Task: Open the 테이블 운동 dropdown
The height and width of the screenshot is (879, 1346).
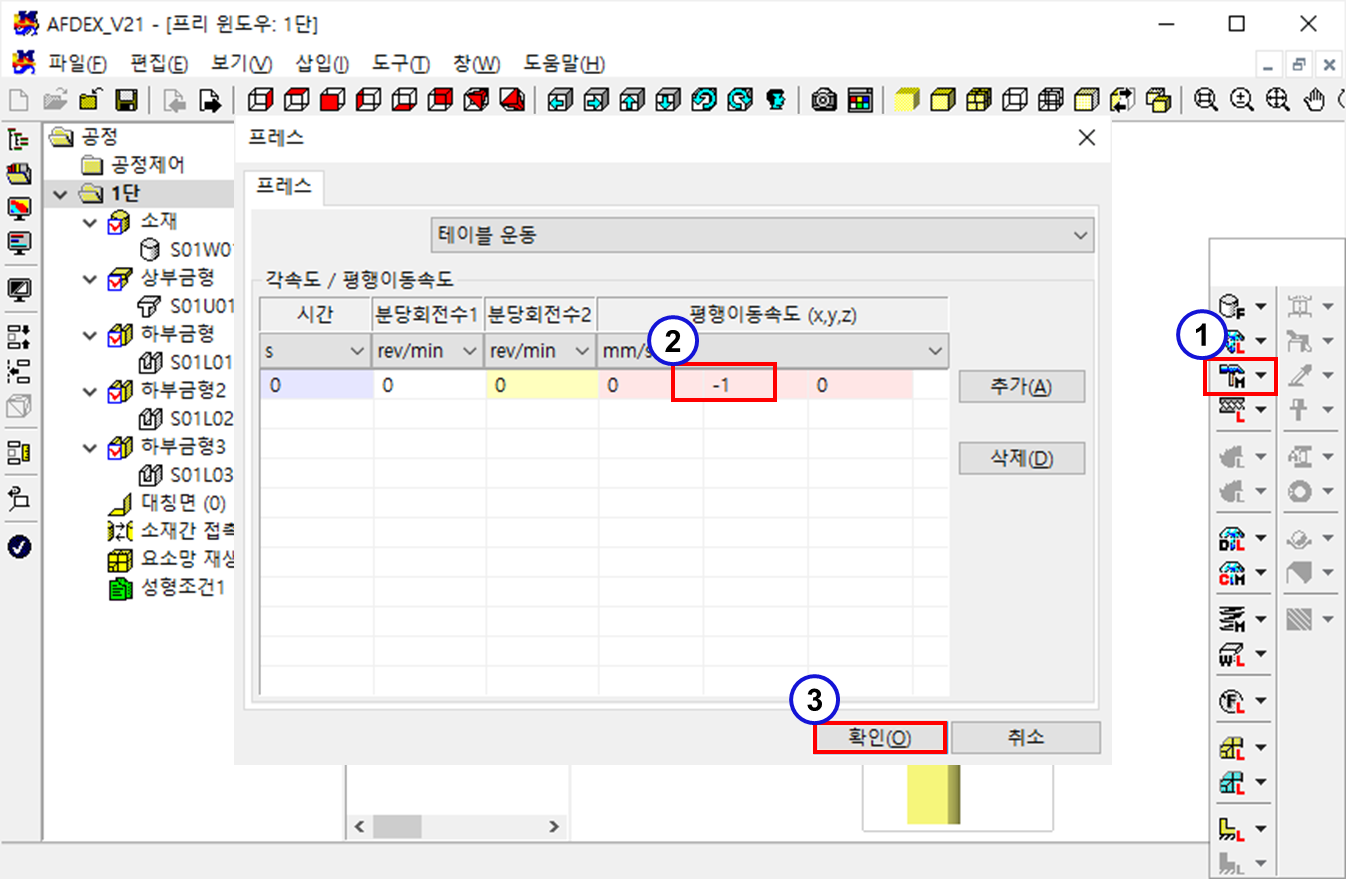Action: [762, 236]
